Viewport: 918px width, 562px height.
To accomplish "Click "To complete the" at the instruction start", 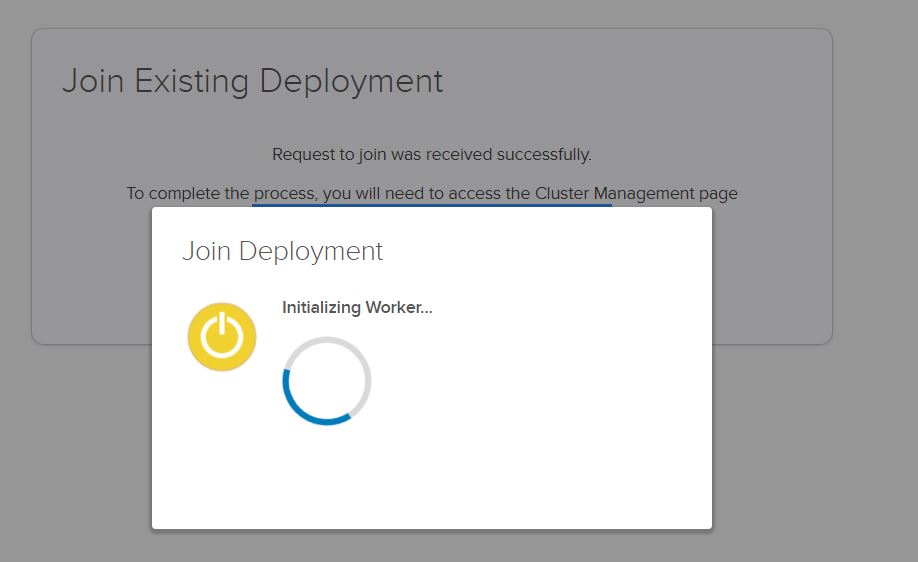I will click(x=187, y=193).
